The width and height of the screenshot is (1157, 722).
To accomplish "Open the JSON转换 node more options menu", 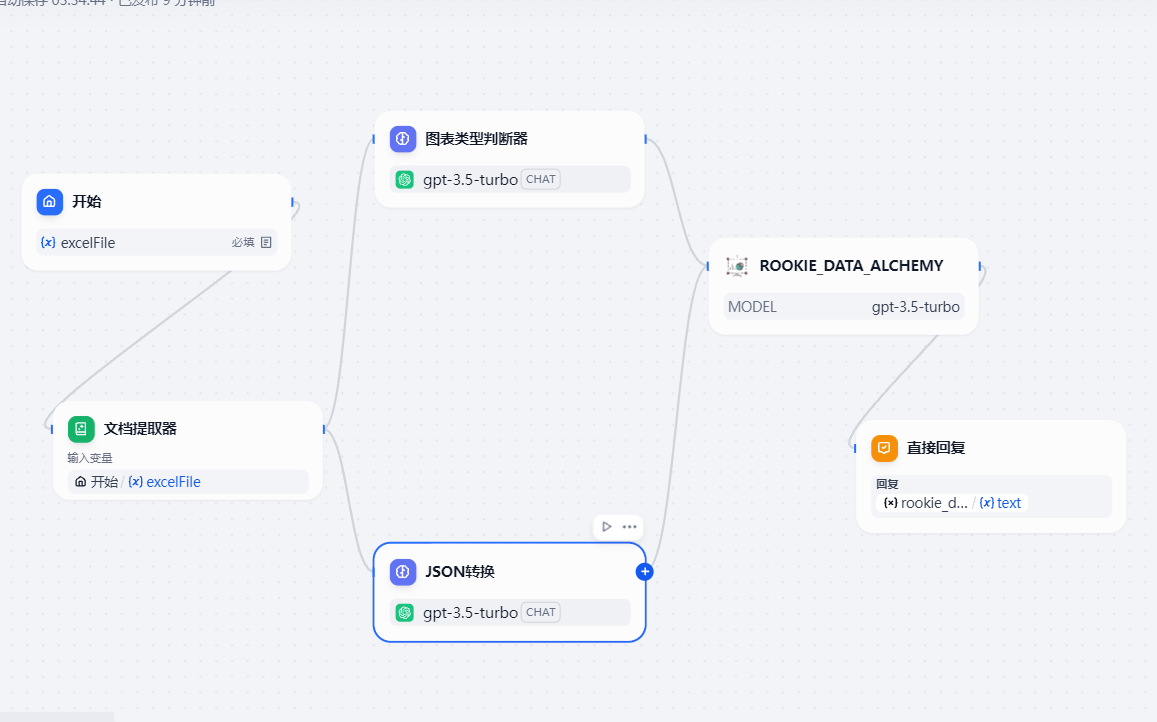I will (x=629, y=526).
